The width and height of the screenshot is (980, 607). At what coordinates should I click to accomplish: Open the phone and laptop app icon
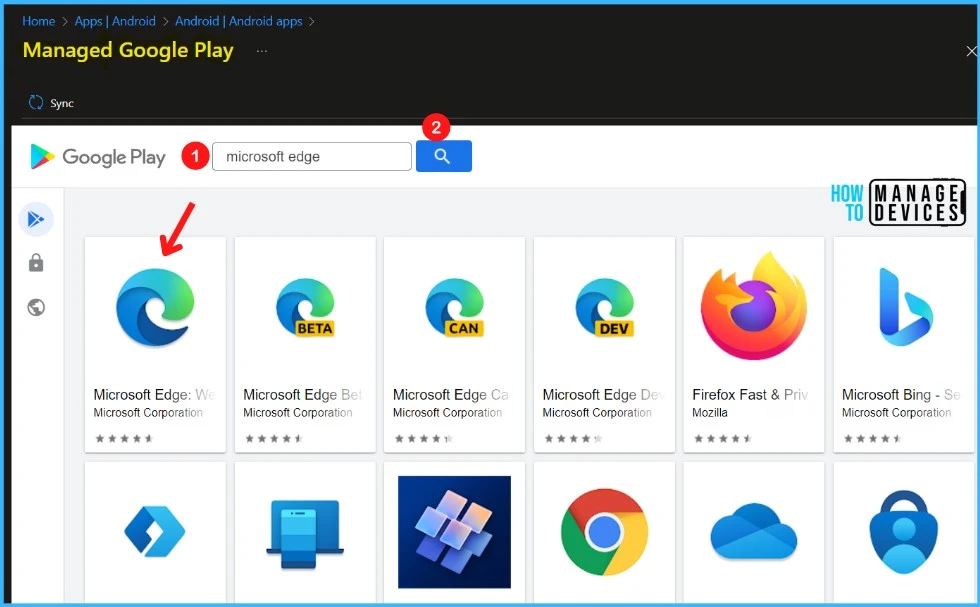point(305,533)
